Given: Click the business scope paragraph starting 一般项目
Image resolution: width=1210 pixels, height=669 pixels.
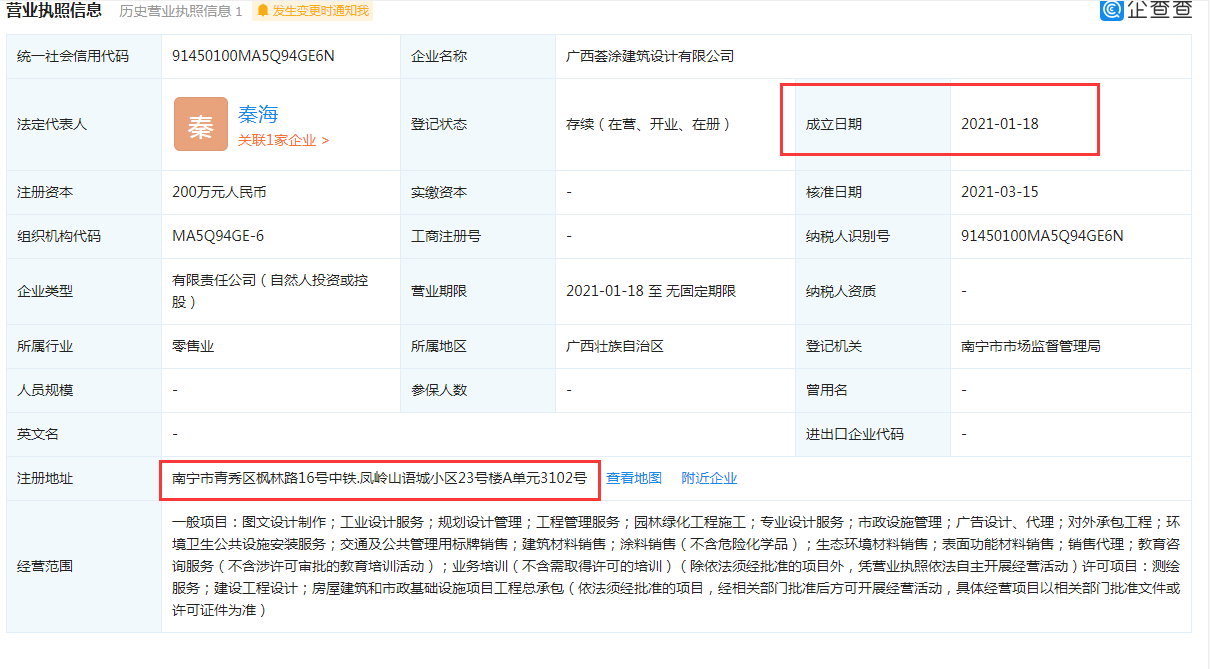Looking at the screenshot, I should tap(676, 566).
